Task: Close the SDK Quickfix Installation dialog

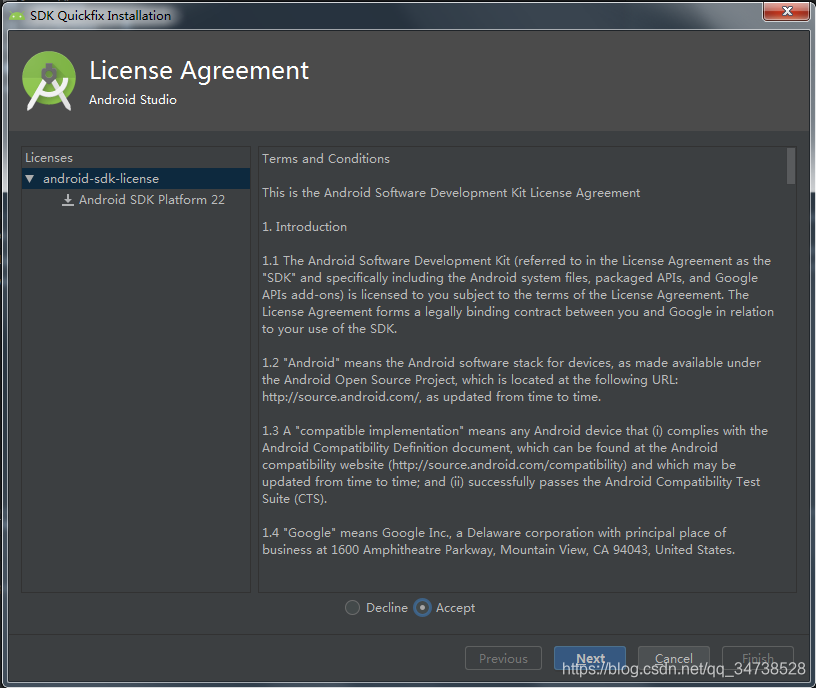Action: pos(786,11)
